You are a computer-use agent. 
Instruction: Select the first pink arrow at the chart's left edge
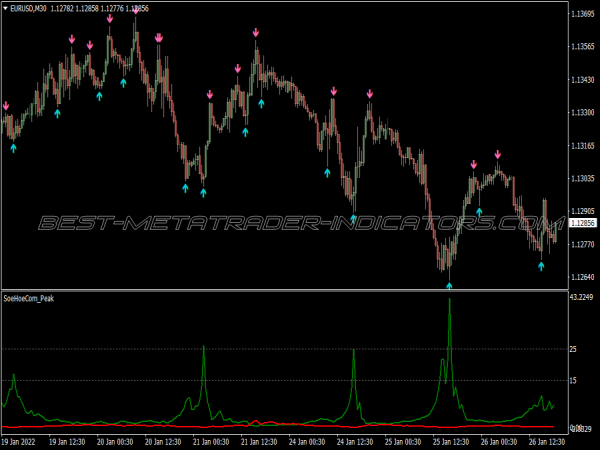pos(6,106)
